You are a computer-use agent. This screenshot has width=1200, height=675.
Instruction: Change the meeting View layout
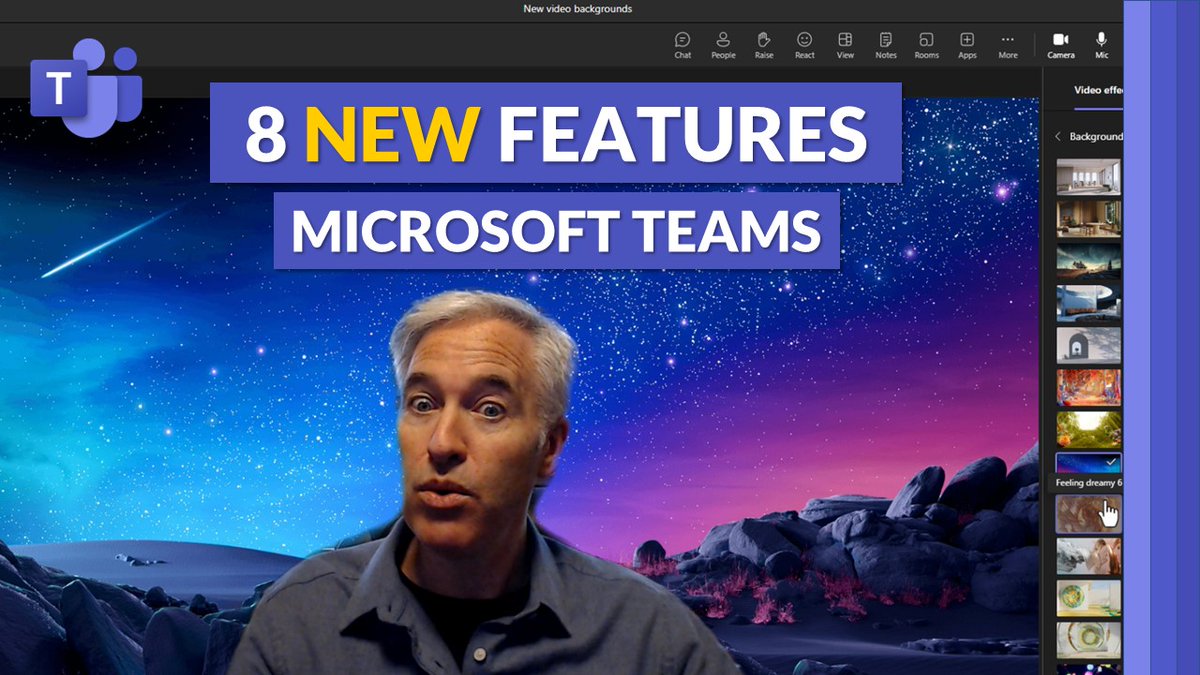pyautogui.click(x=845, y=45)
